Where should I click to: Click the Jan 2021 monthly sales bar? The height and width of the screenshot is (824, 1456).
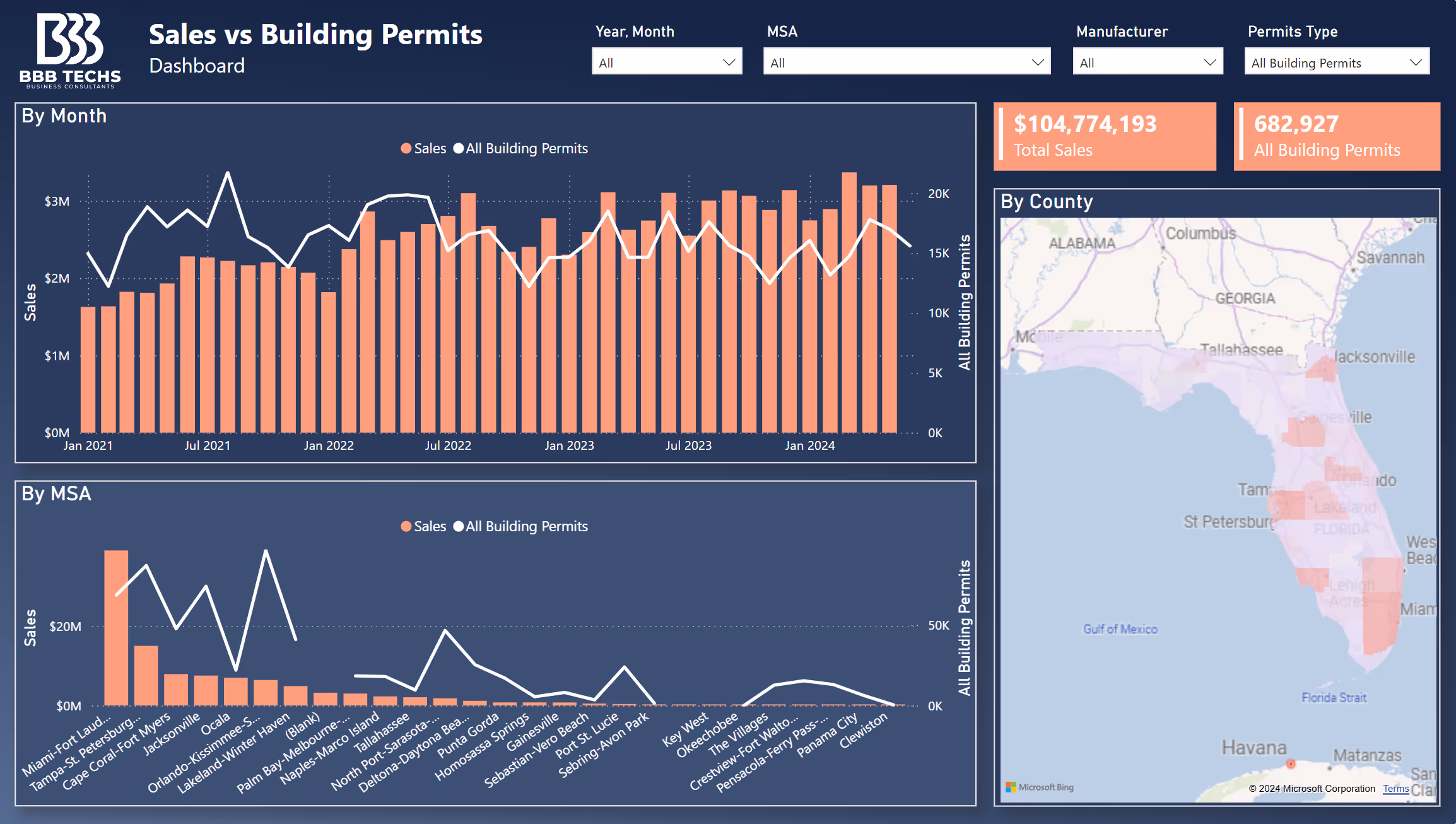tap(88, 370)
